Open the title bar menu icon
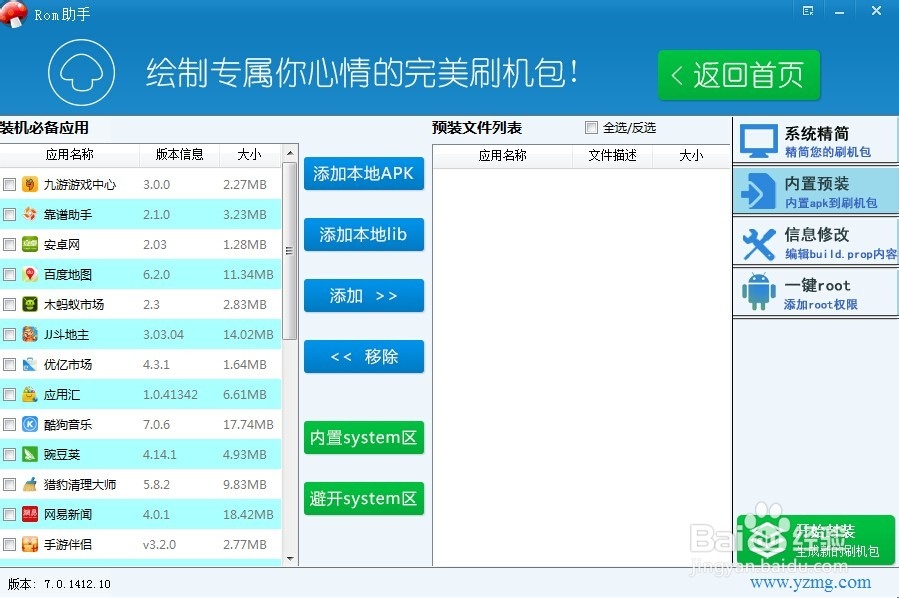 (x=808, y=11)
